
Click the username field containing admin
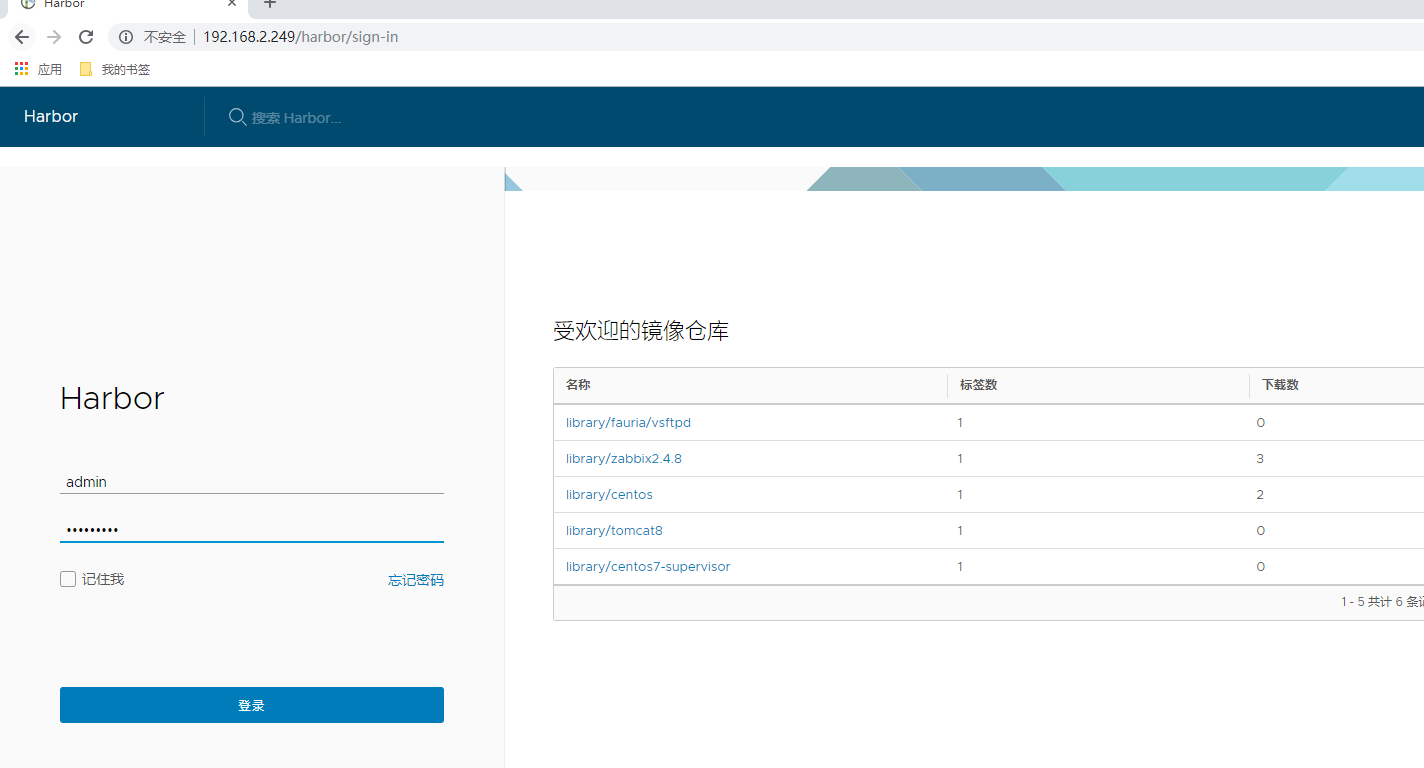tap(252, 482)
